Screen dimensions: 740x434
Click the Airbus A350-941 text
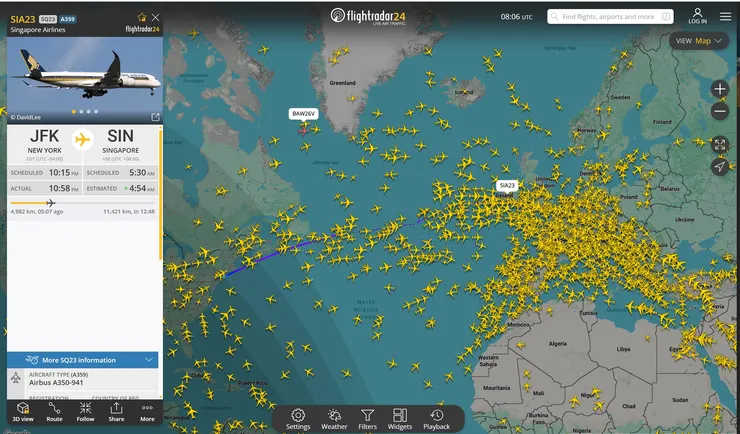coord(56,383)
